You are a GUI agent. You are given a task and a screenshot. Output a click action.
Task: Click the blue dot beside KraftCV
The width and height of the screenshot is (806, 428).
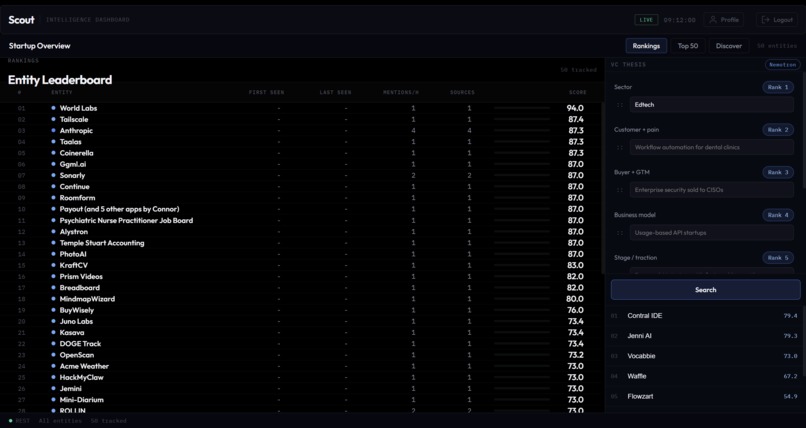[53, 265]
